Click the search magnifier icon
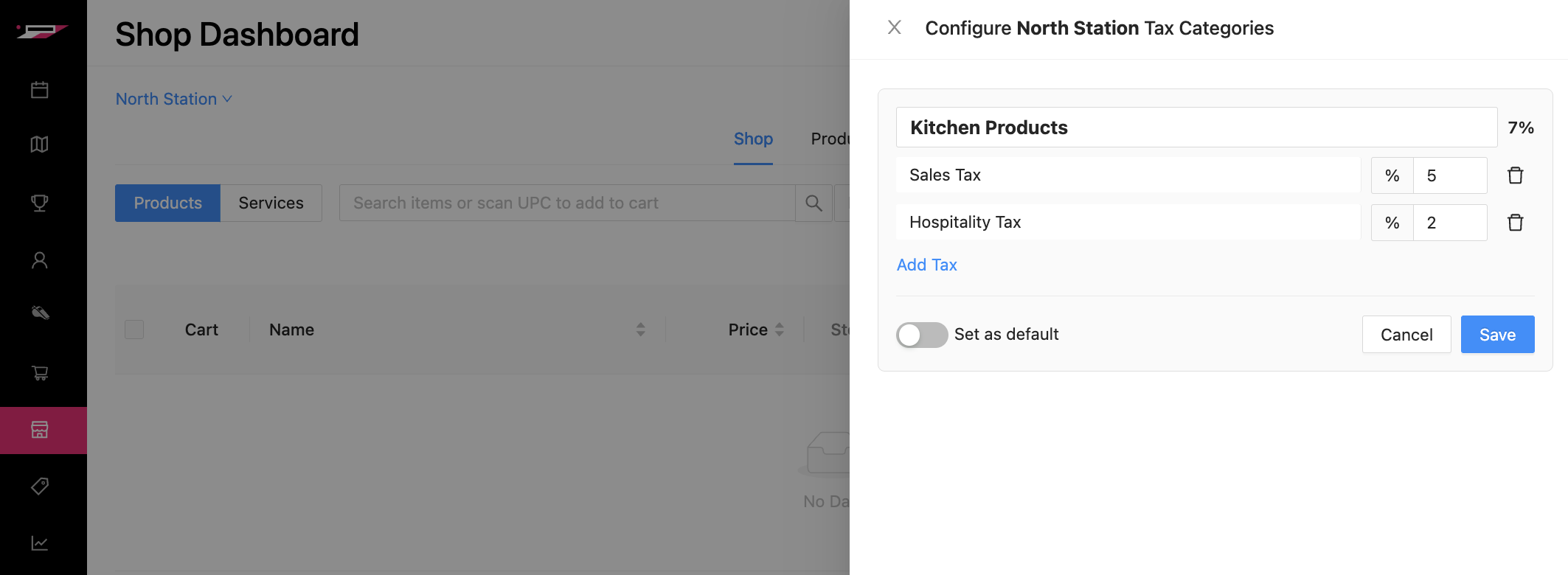This screenshot has height=575, width=1568. pos(814,203)
